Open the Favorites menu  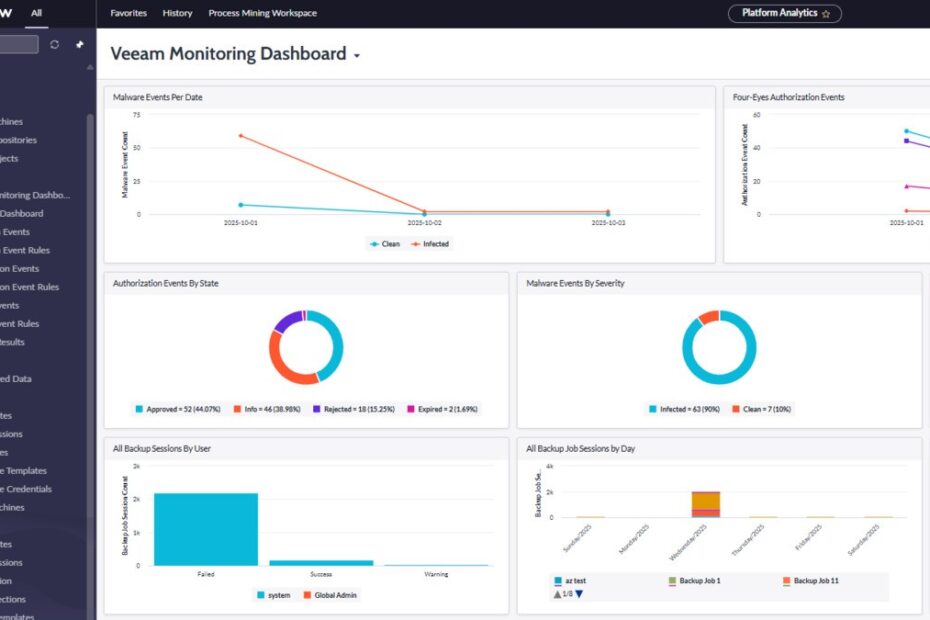128,14
